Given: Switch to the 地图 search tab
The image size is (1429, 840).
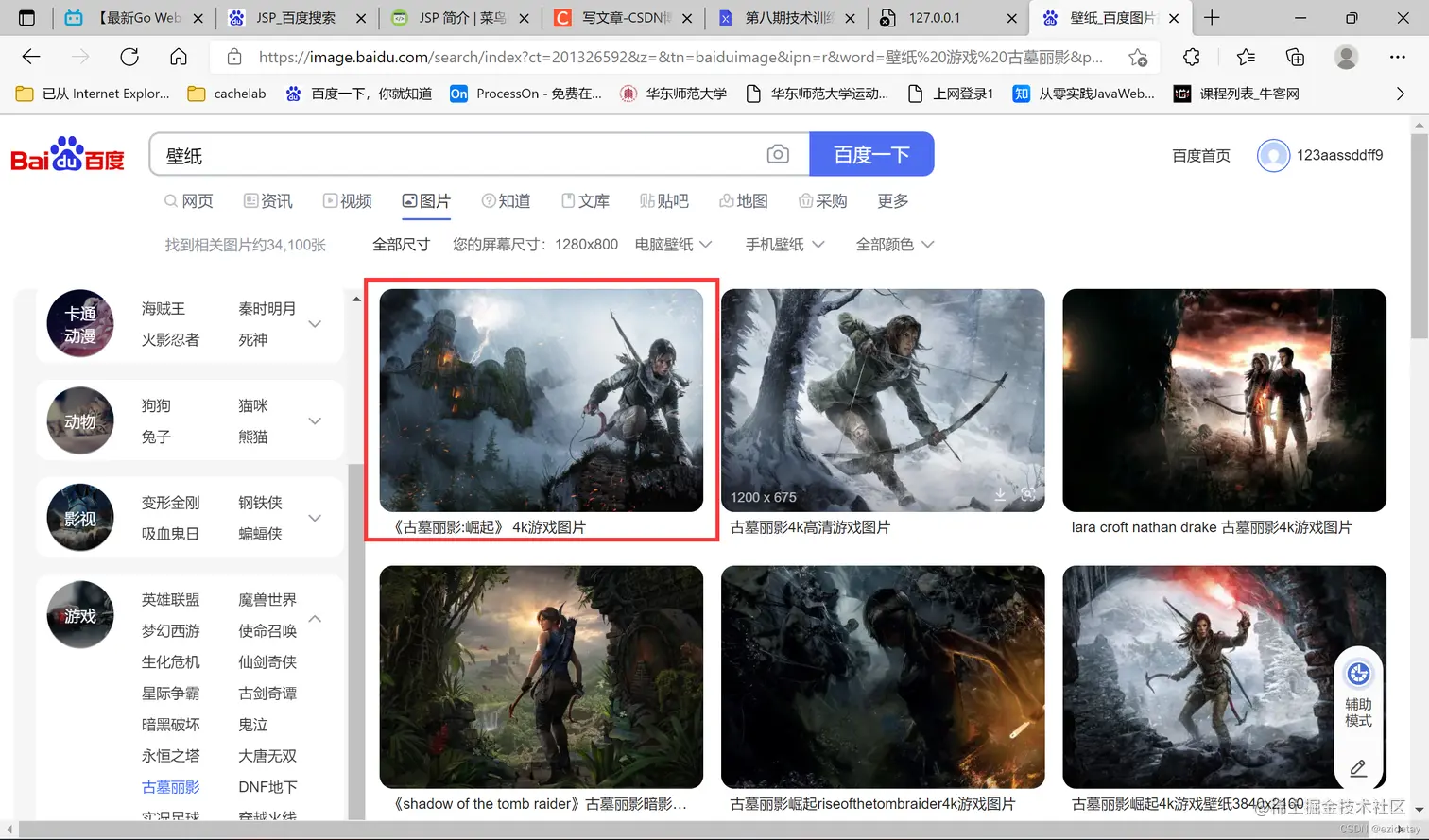Looking at the screenshot, I should pyautogui.click(x=744, y=201).
